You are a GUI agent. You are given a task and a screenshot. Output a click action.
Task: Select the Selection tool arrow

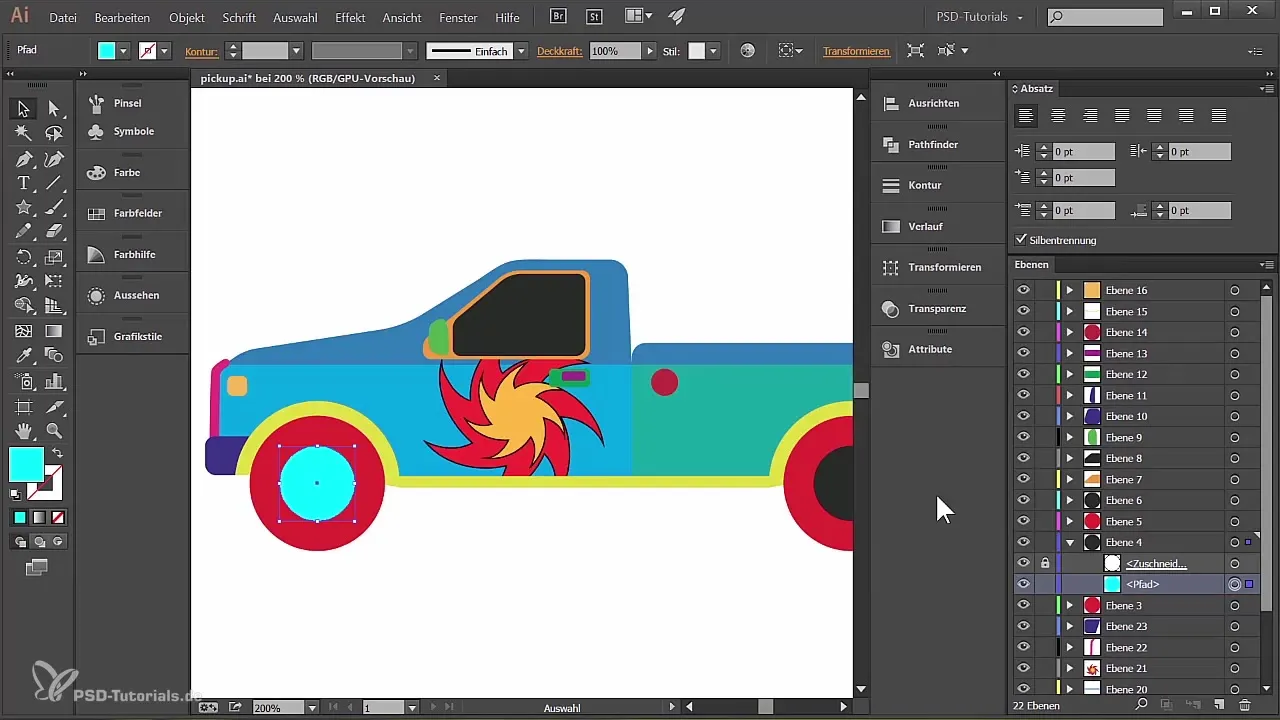click(24, 108)
